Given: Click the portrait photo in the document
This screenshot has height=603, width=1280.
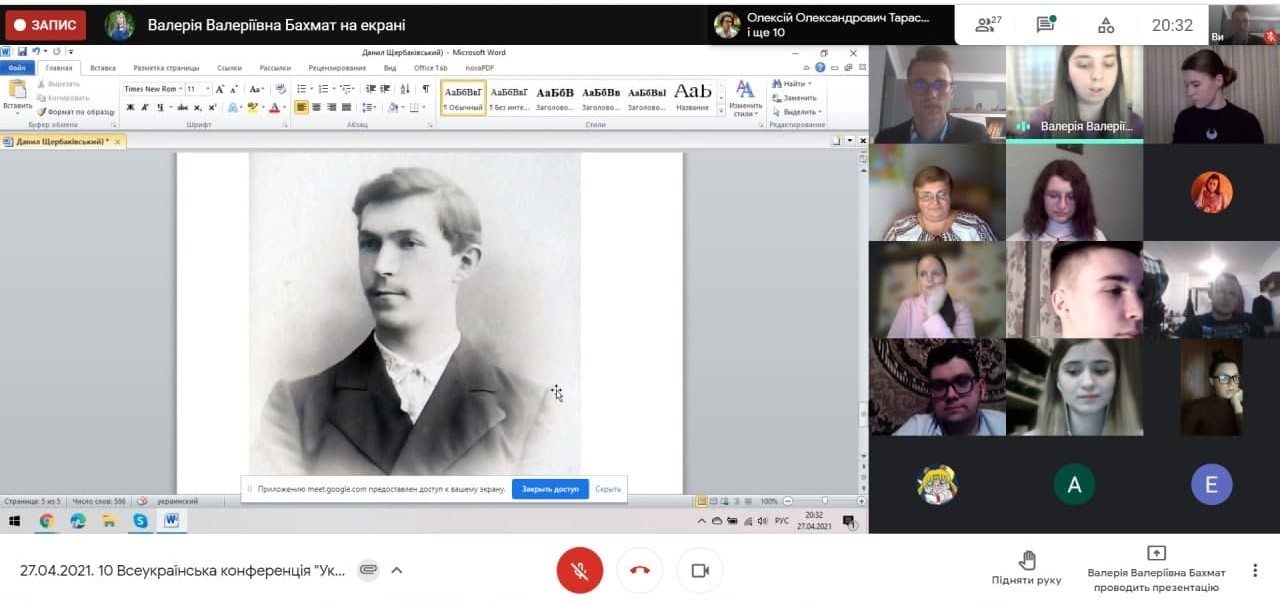Looking at the screenshot, I should point(415,312).
